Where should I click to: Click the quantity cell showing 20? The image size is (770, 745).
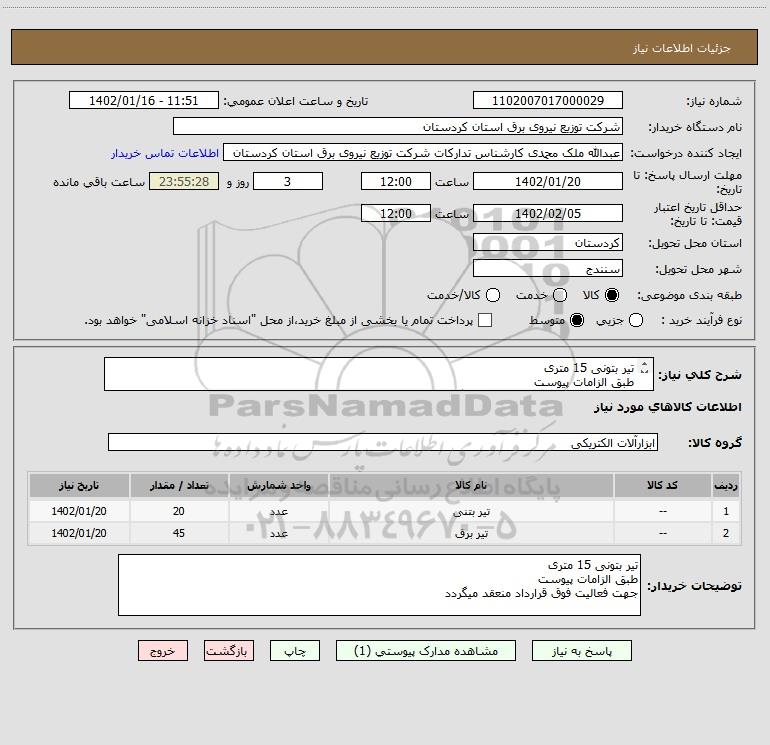[x=179, y=511]
